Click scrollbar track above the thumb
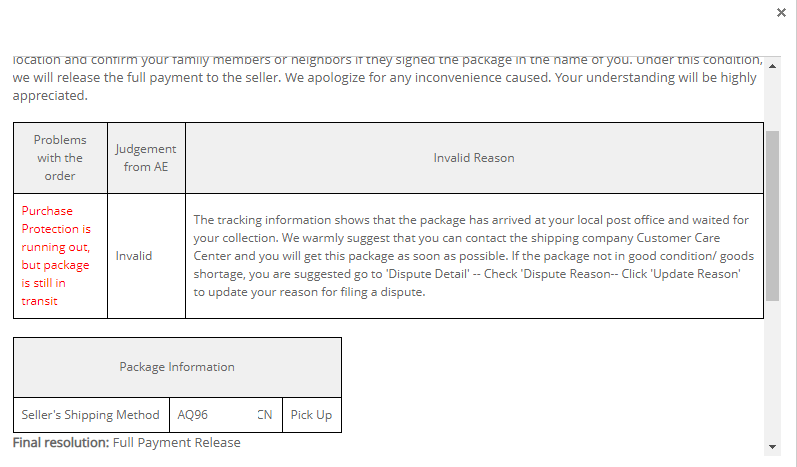Screen dimensions: 797x467 coord(771,100)
